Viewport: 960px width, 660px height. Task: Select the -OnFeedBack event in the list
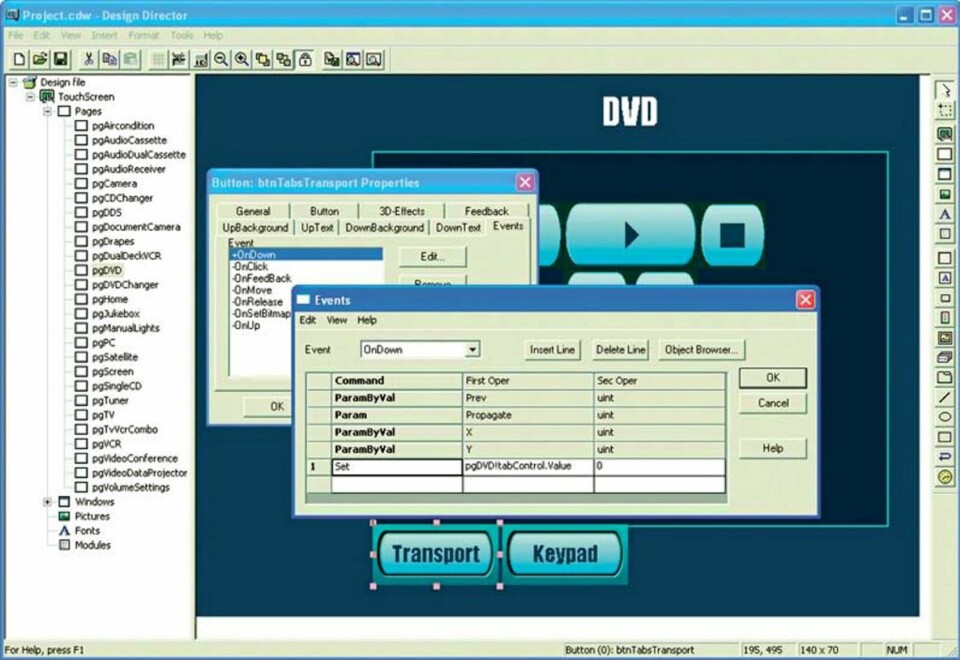pyautogui.click(x=261, y=278)
